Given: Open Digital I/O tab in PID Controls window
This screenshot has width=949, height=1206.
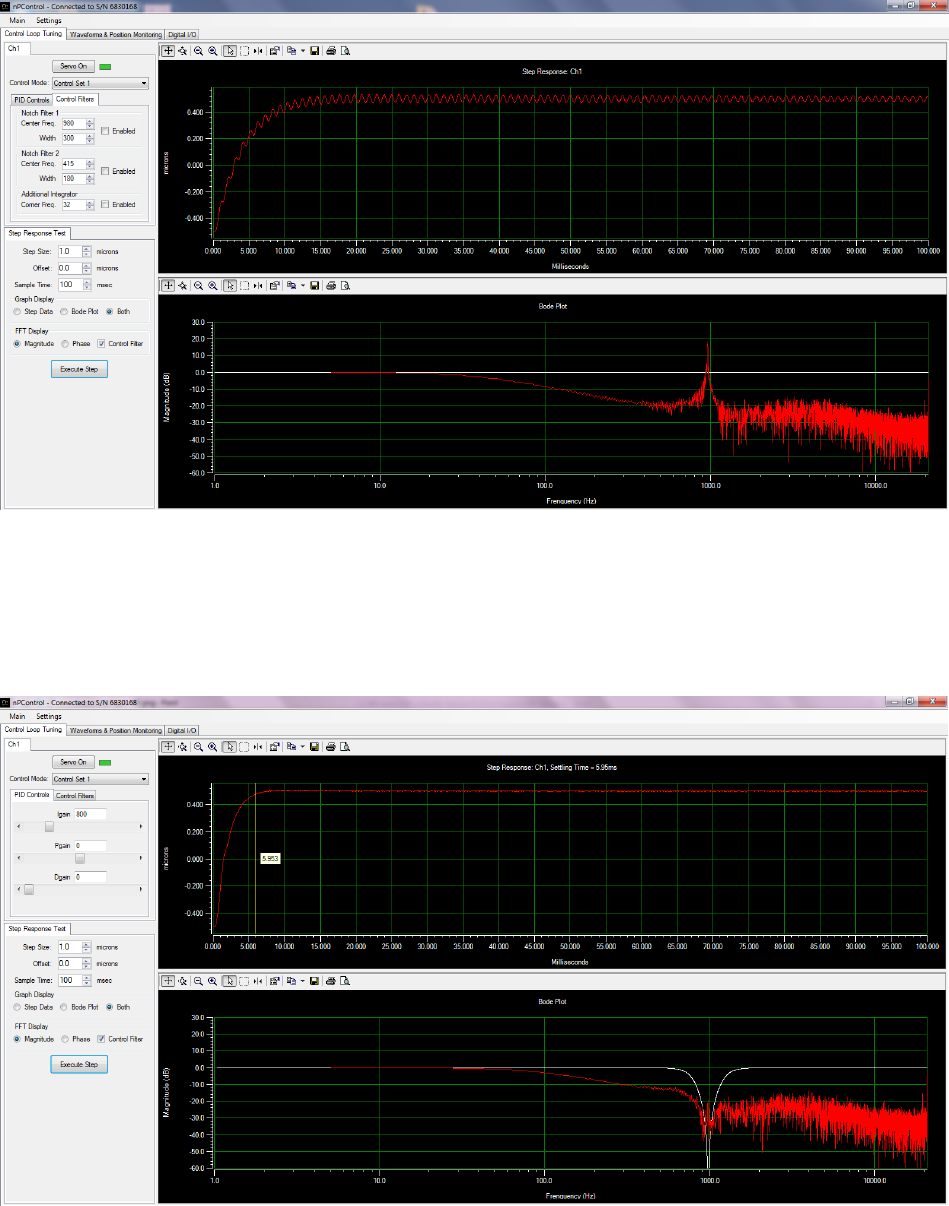Looking at the screenshot, I should [x=182, y=730].
